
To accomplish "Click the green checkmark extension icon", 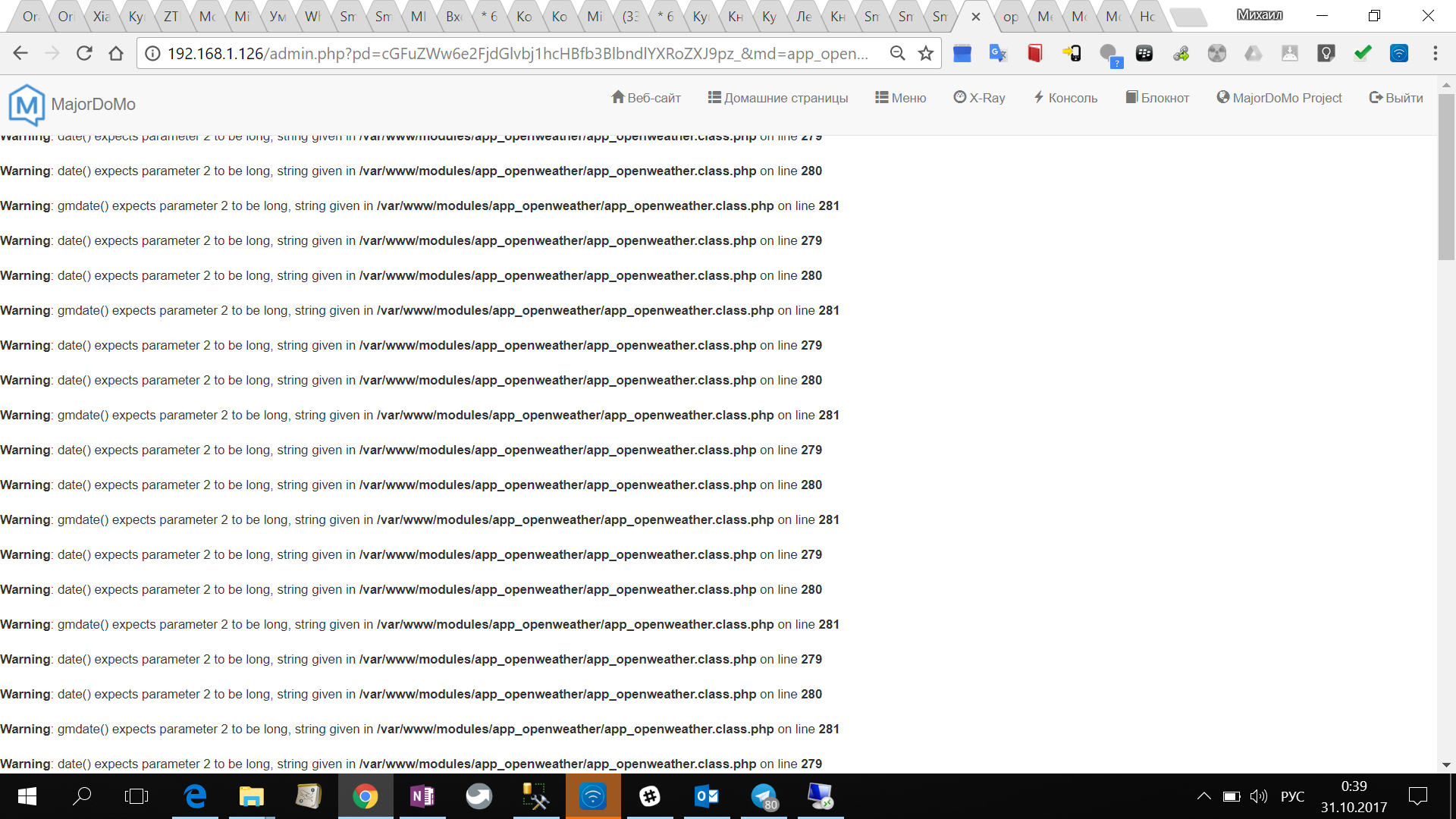I will [x=1363, y=53].
